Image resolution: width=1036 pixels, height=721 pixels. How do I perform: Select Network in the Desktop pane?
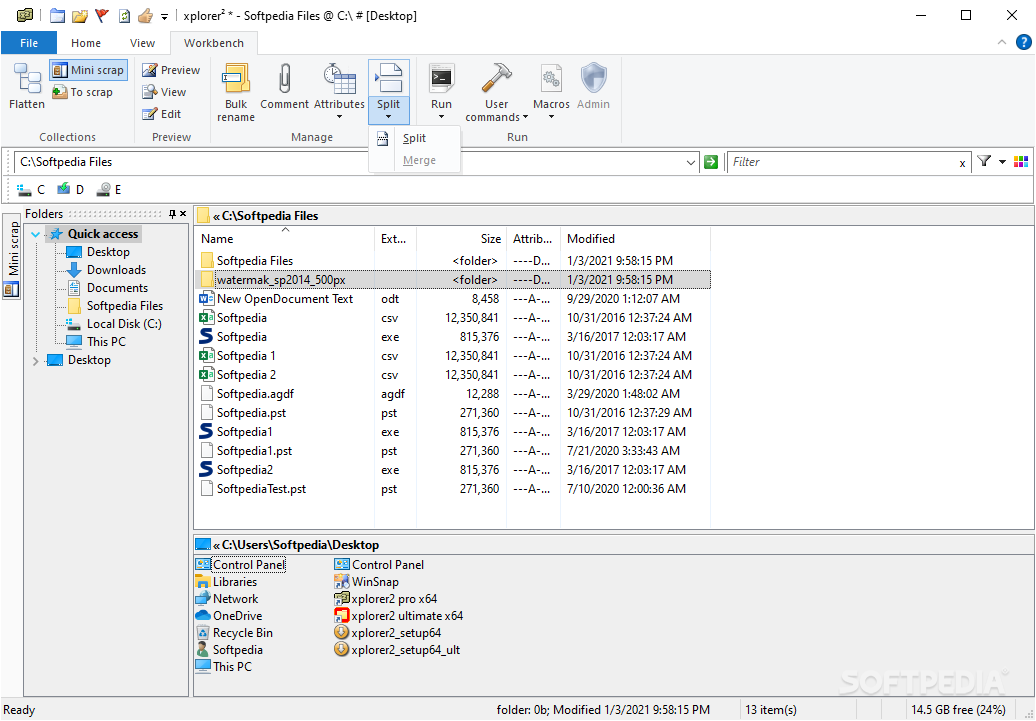click(x=227, y=599)
